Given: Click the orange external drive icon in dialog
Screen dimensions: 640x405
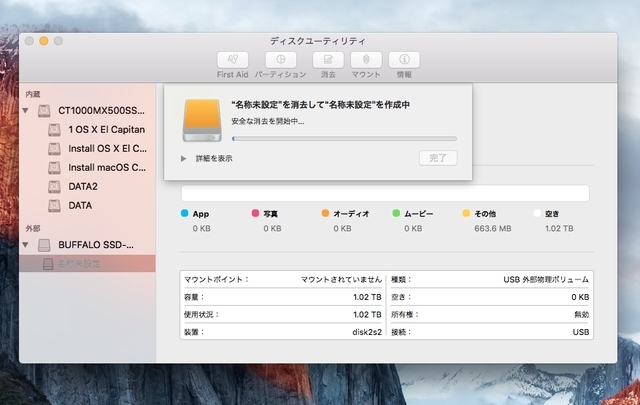Looking at the screenshot, I should click(197, 120).
